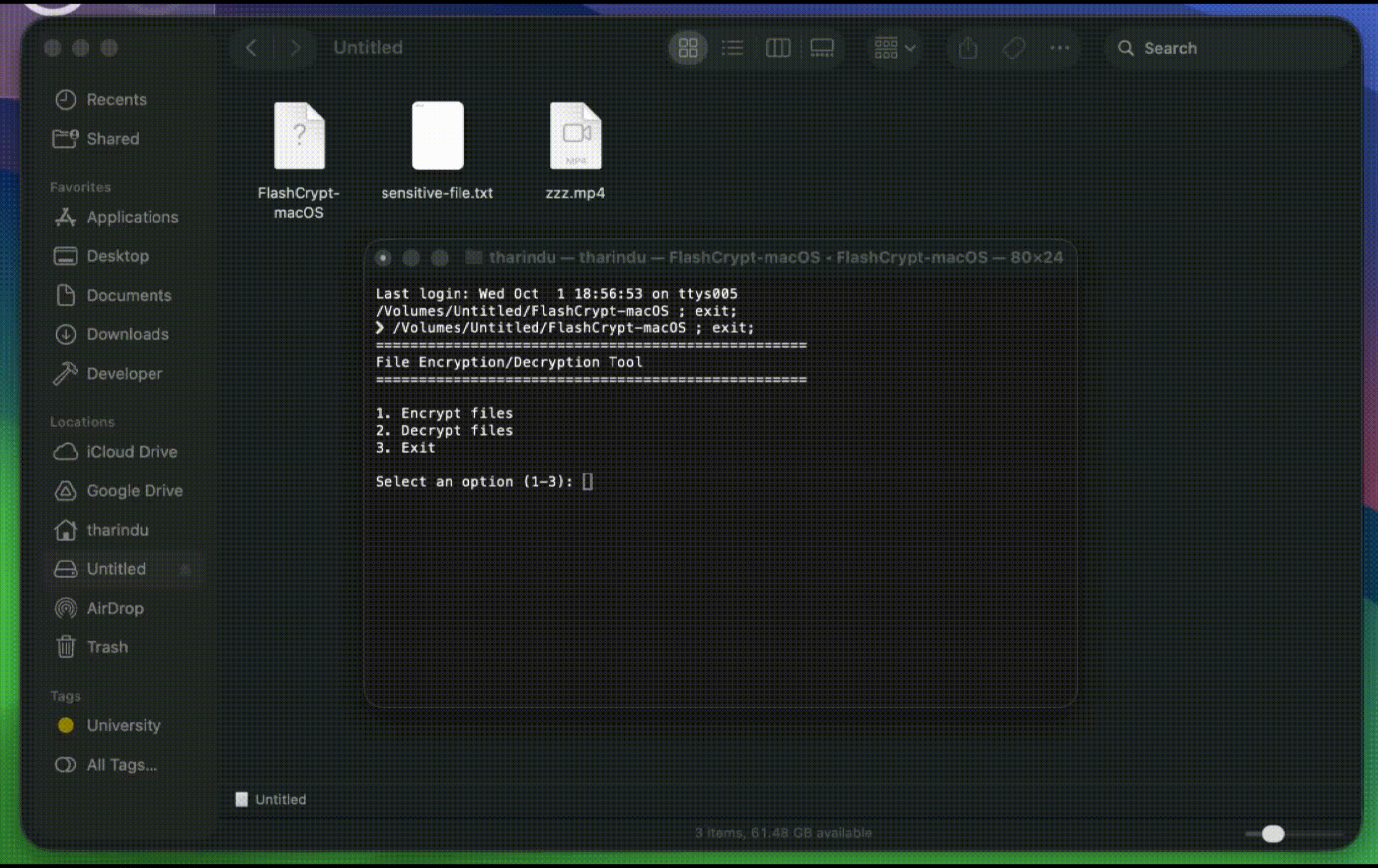The image size is (1378, 868).
Task: Click the Edit Tags icon
Action: click(1014, 48)
